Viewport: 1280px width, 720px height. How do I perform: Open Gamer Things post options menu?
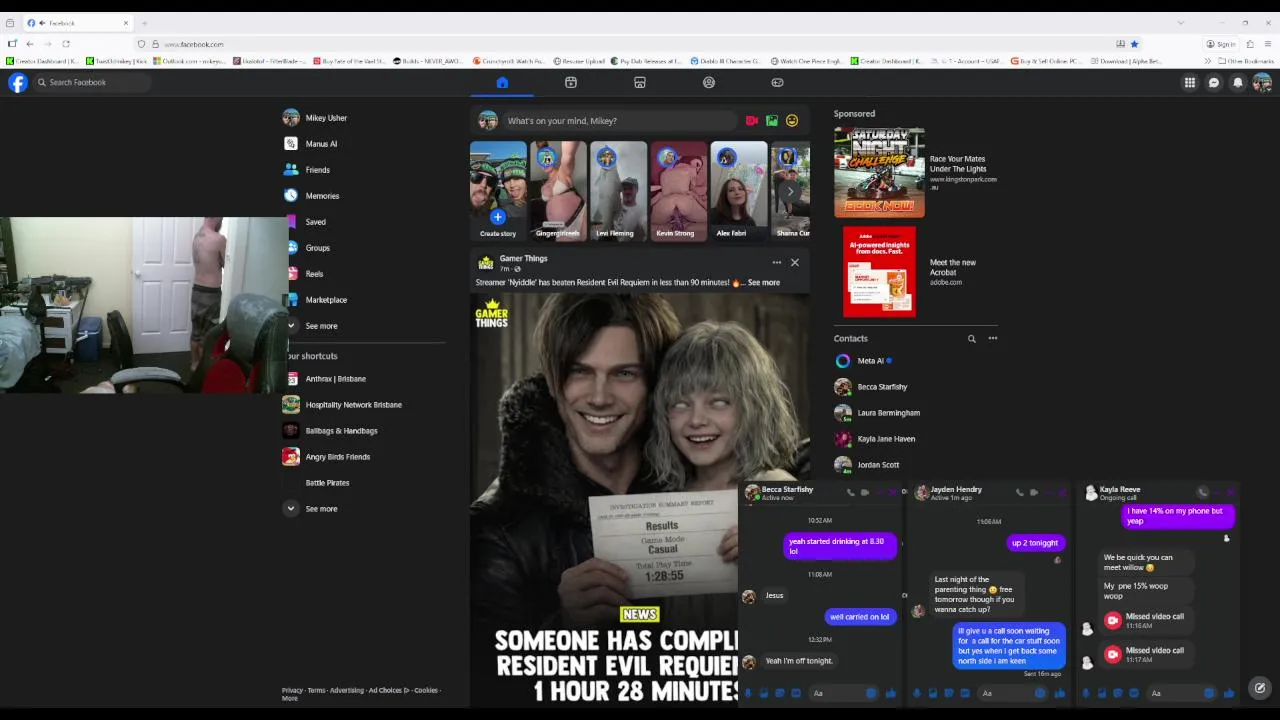tap(776, 263)
